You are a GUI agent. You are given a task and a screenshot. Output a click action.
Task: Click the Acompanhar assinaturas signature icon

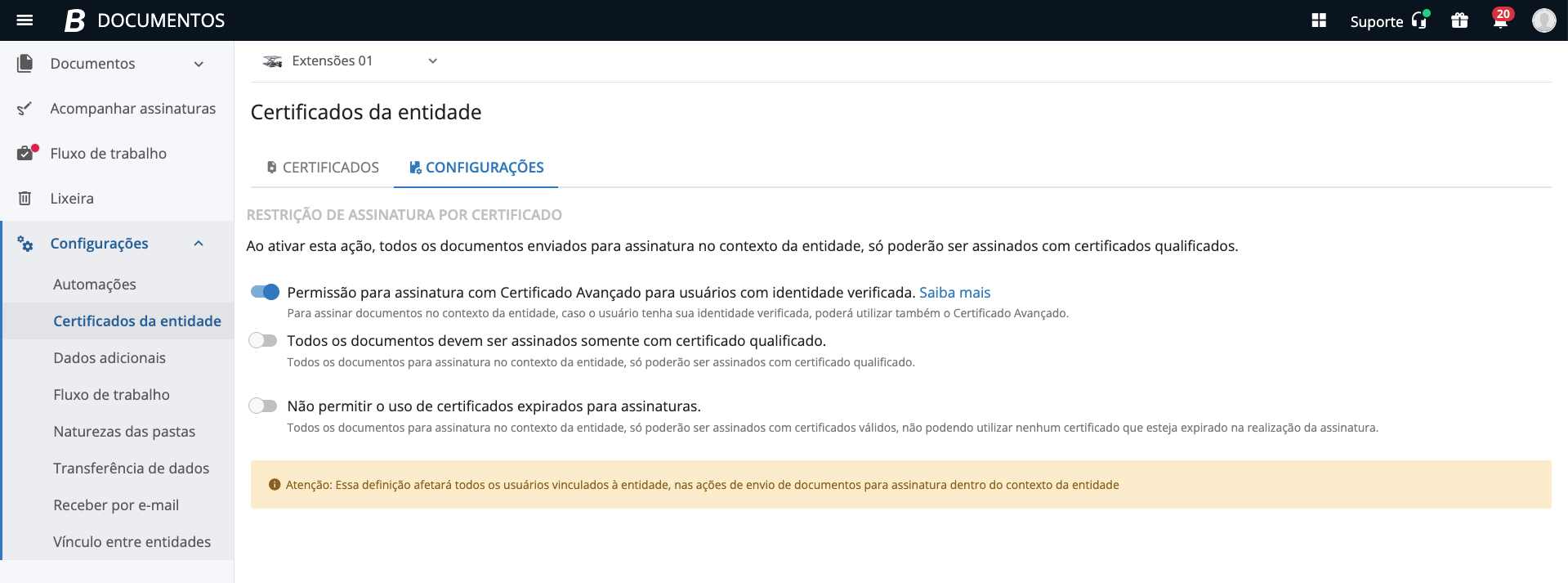[x=25, y=109]
